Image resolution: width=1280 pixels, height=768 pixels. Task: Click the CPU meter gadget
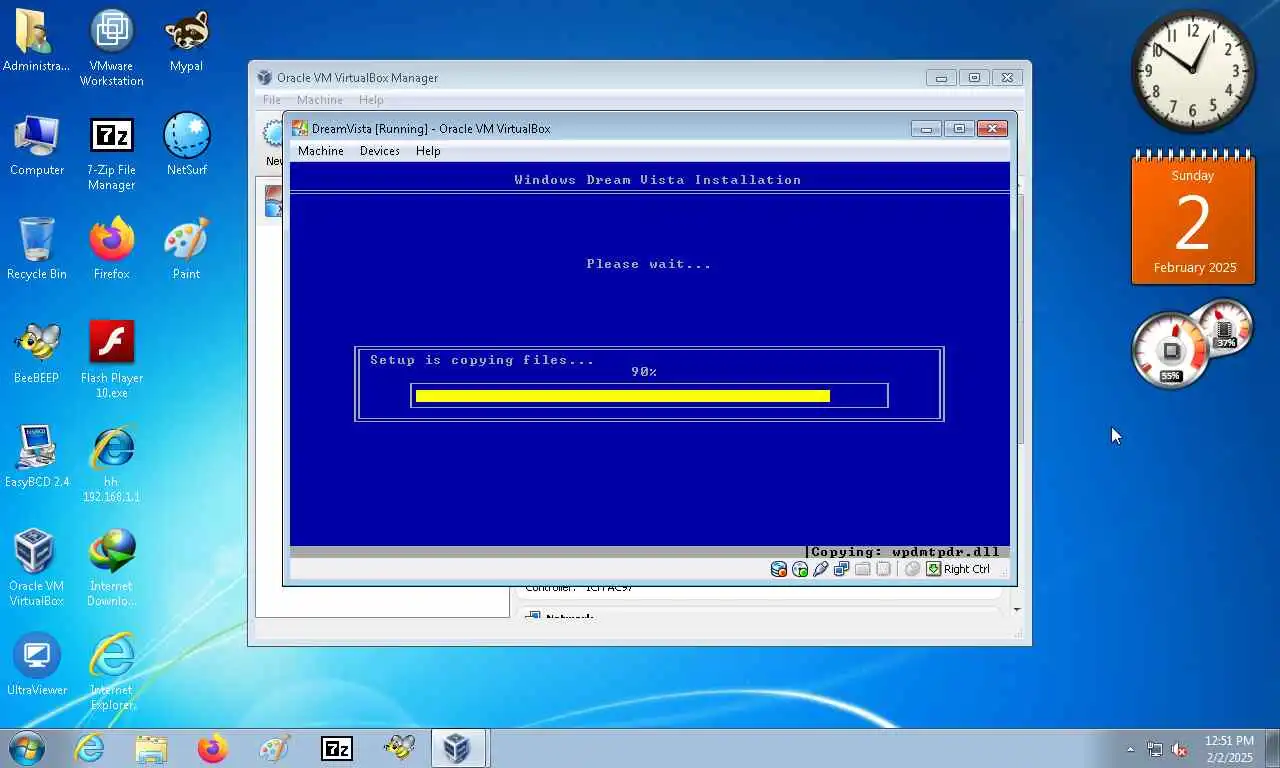tap(1170, 350)
